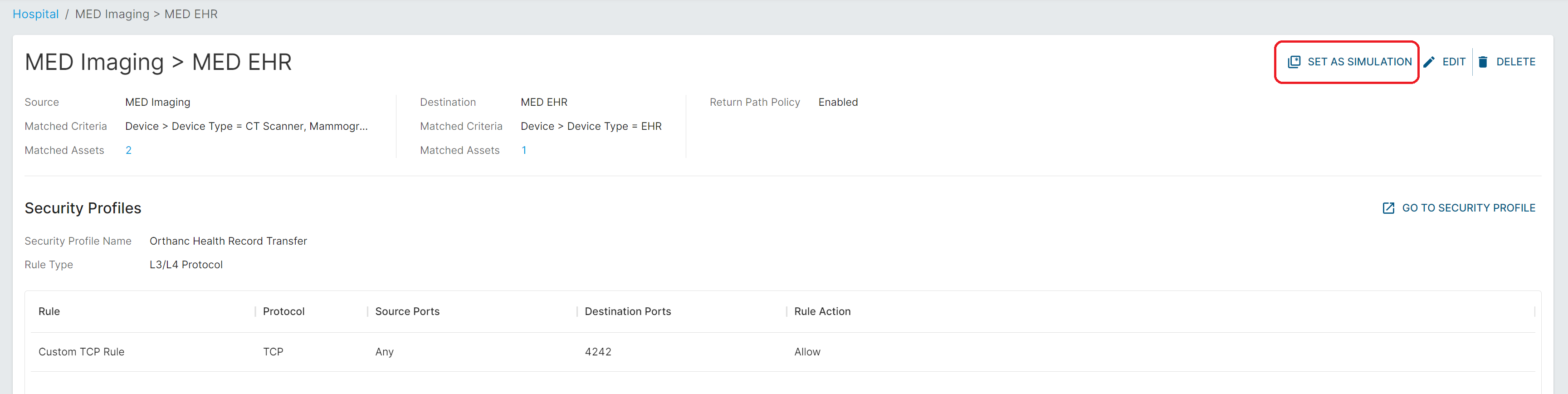This screenshot has height=394, width=1568.
Task: Click the Delete trash can icon
Action: [x=1483, y=61]
